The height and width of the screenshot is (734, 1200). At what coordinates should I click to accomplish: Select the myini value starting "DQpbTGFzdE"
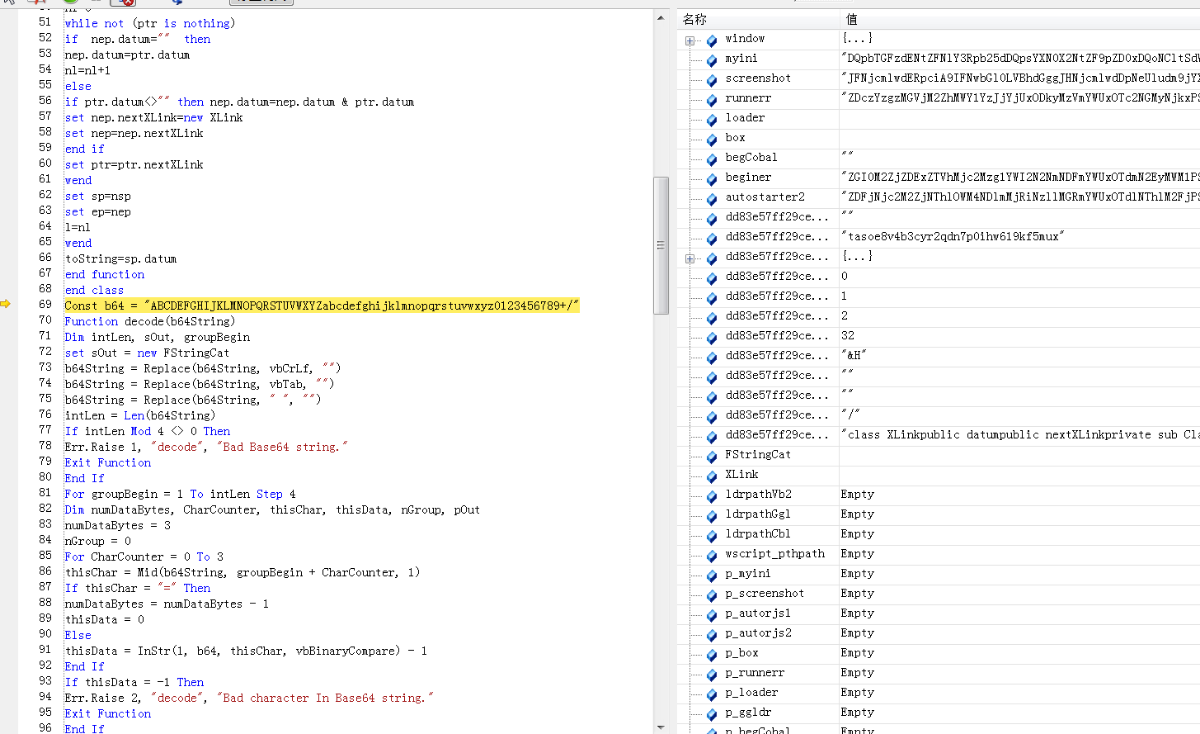tap(1021, 59)
